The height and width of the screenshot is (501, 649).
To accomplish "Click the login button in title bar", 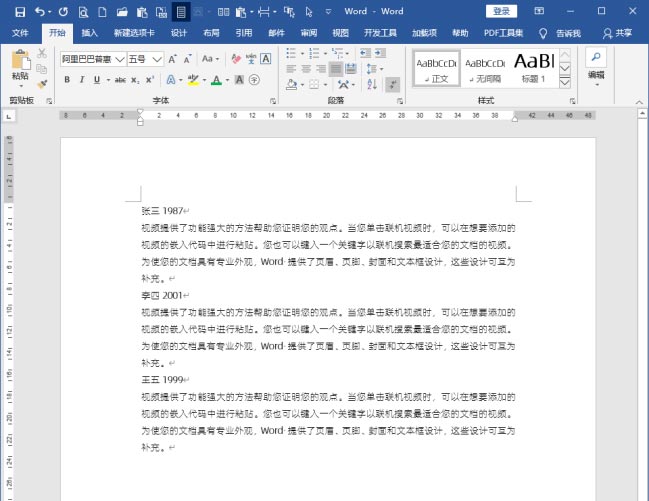I will point(501,12).
